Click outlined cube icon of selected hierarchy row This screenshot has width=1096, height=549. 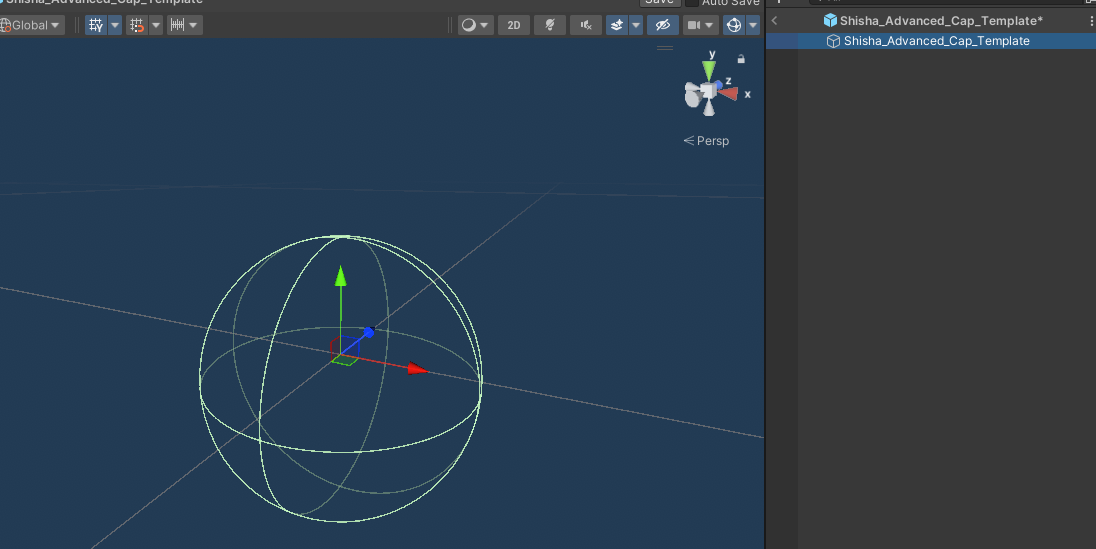833,41
